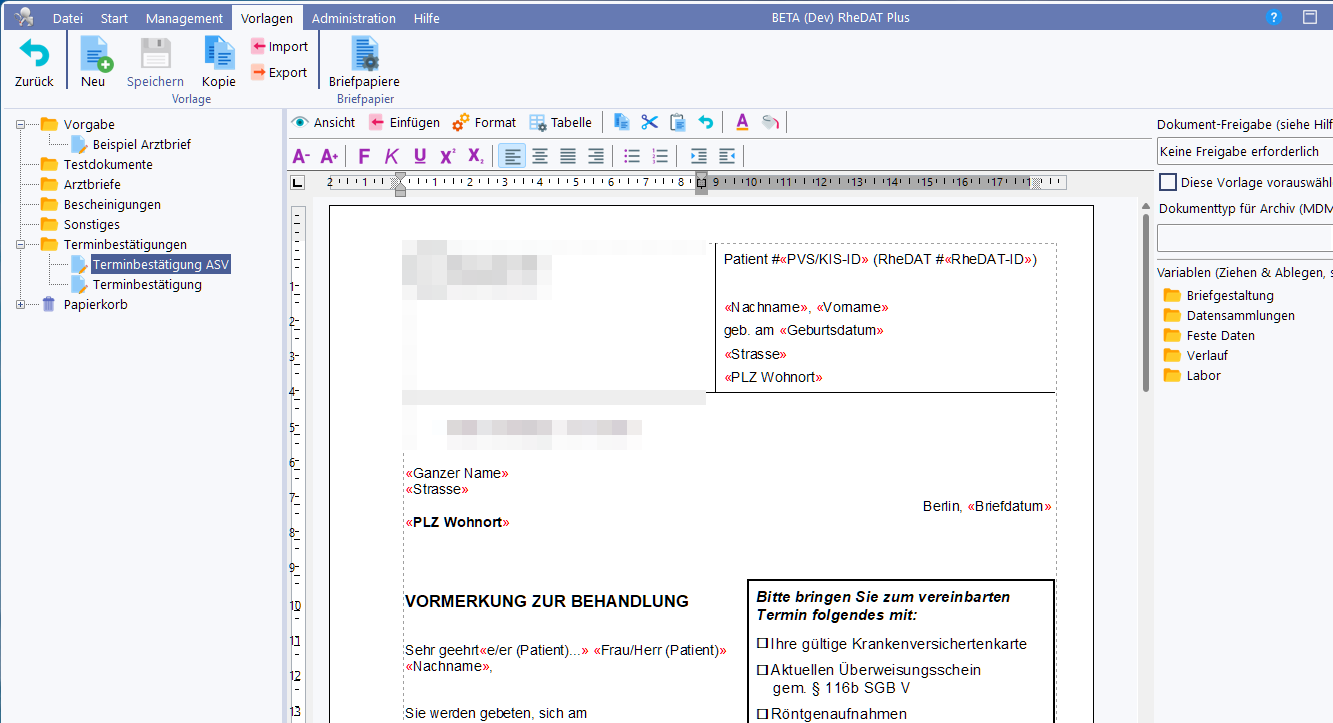Toggle underline formatting
Screen dimensions: 1333x723
click(419, 156)
